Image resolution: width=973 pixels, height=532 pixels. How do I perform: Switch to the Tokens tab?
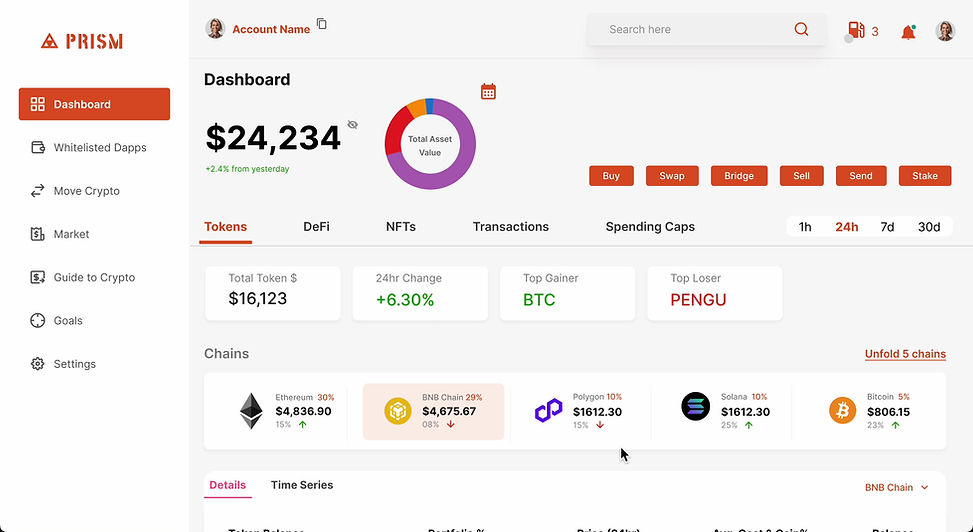pos(226,227)
